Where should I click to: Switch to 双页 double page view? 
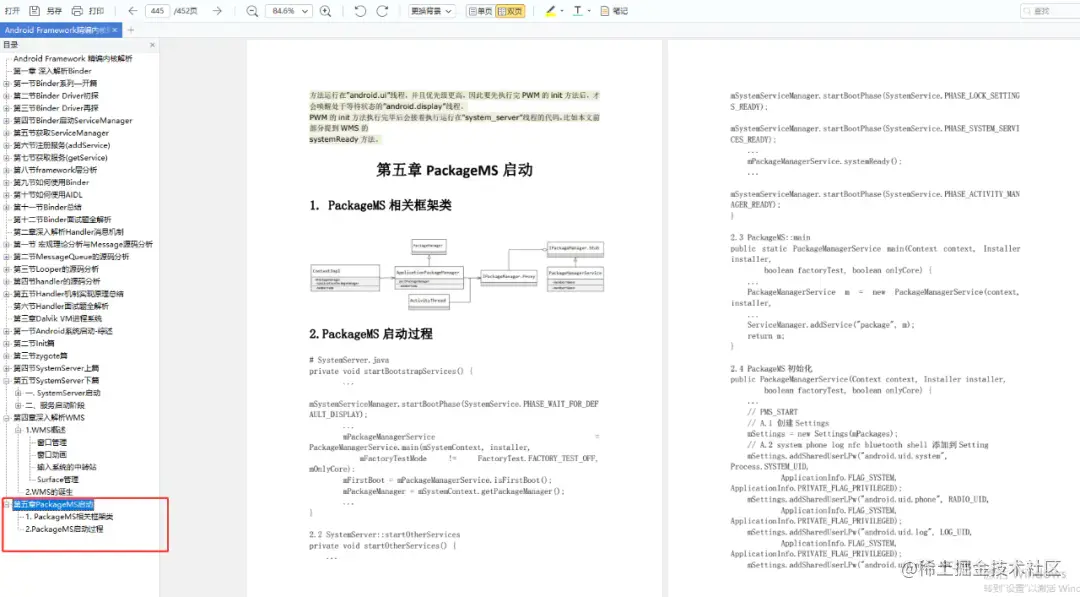(510, 11)
